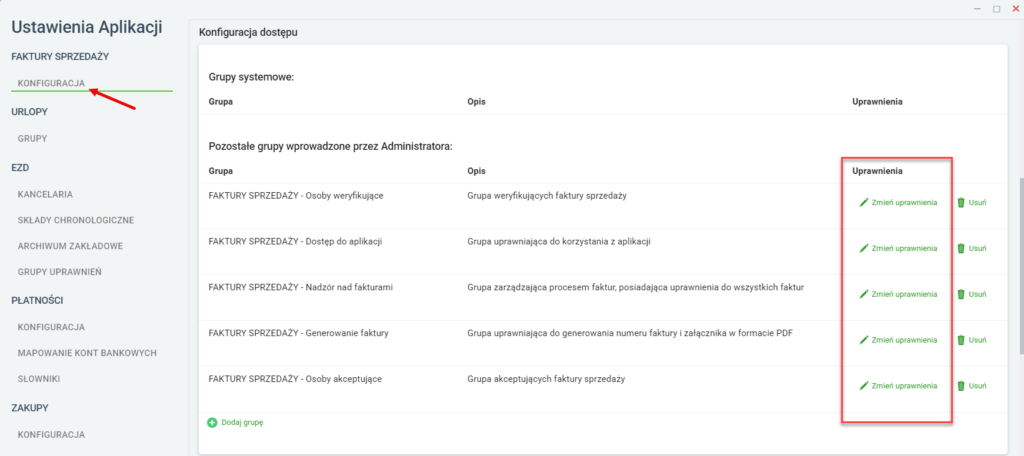Select Usun text for Nadzór nad fakturami row
Image resolution: width=1024 pixels, height=456 pixels.
pyautogui.click(x=977, y=294)
